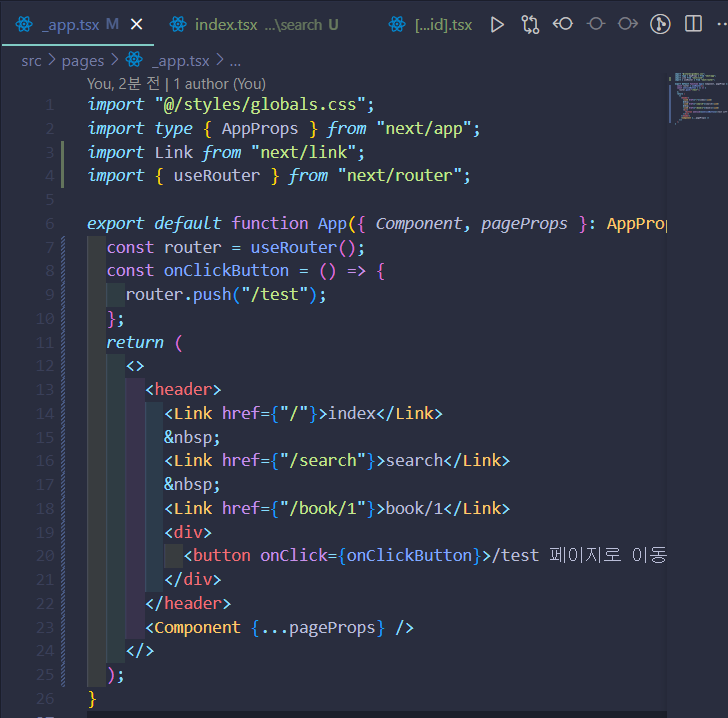Click the GitLens author blame annotation
This screenshot has height=718, width=728.
click(x=176, y=84)
